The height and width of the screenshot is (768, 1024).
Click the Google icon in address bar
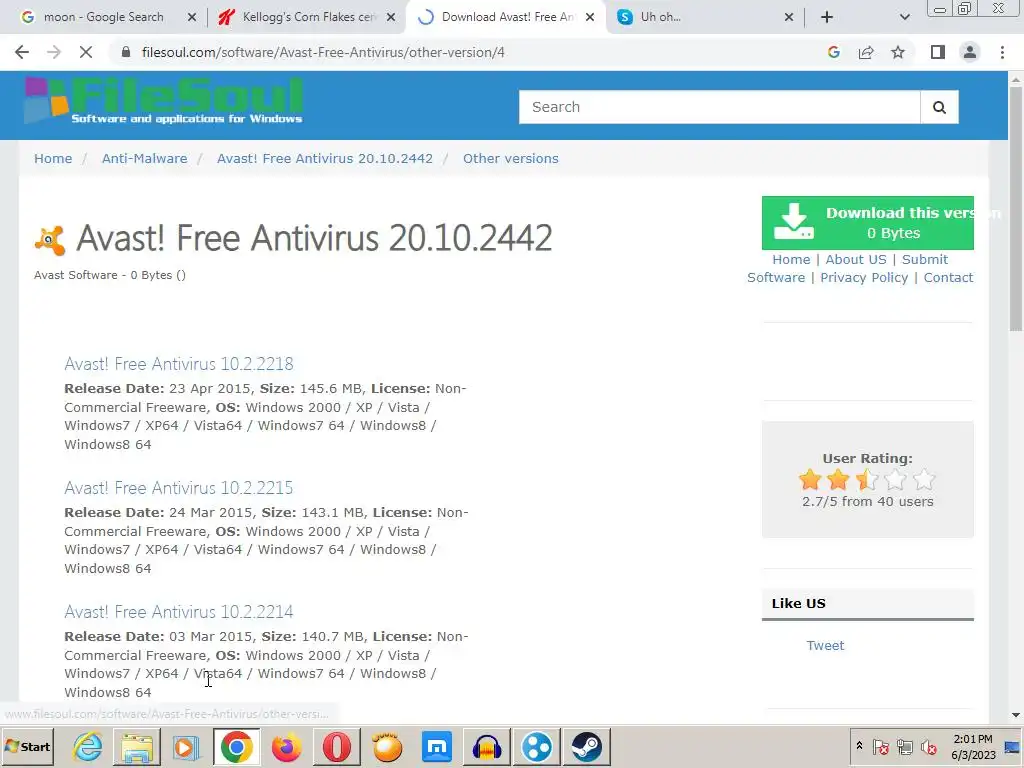tap(833, 52)
